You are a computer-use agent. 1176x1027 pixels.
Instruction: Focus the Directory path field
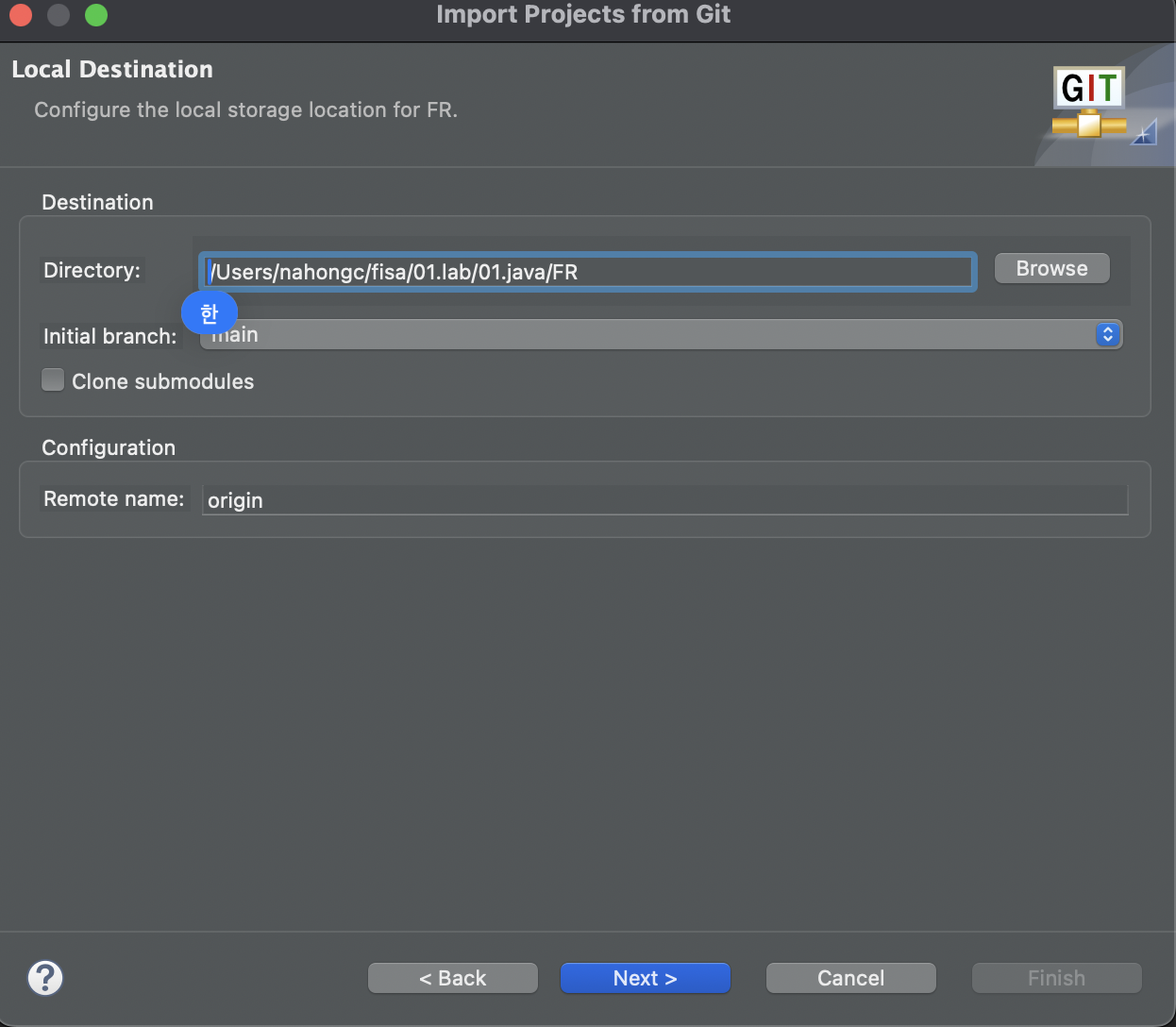click(588, 272)
